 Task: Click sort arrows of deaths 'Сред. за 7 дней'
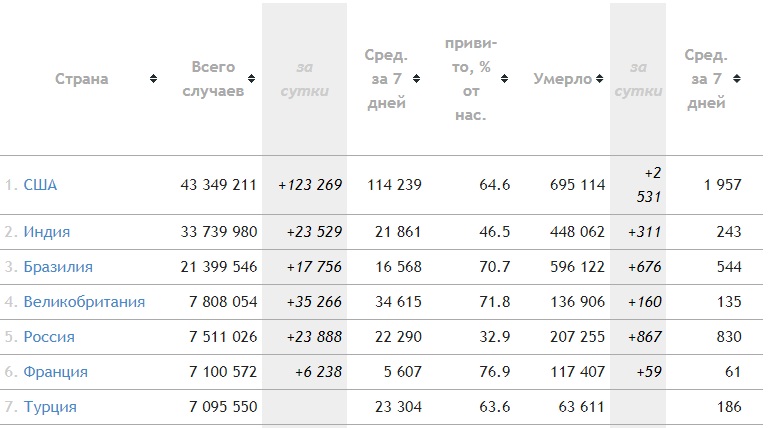point(738,79)
